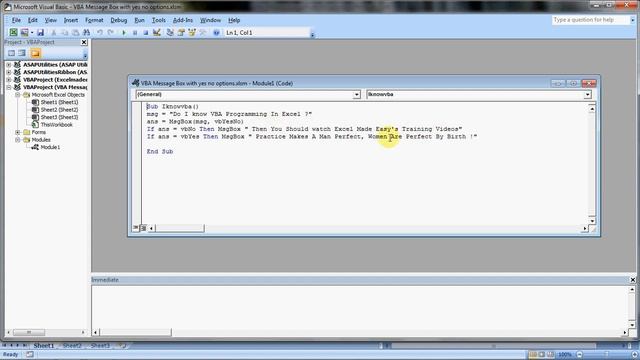The width and height of the screenshot is (640, 360).
Task: Click the Excel zoom out minus button
Action: [580, 354]
